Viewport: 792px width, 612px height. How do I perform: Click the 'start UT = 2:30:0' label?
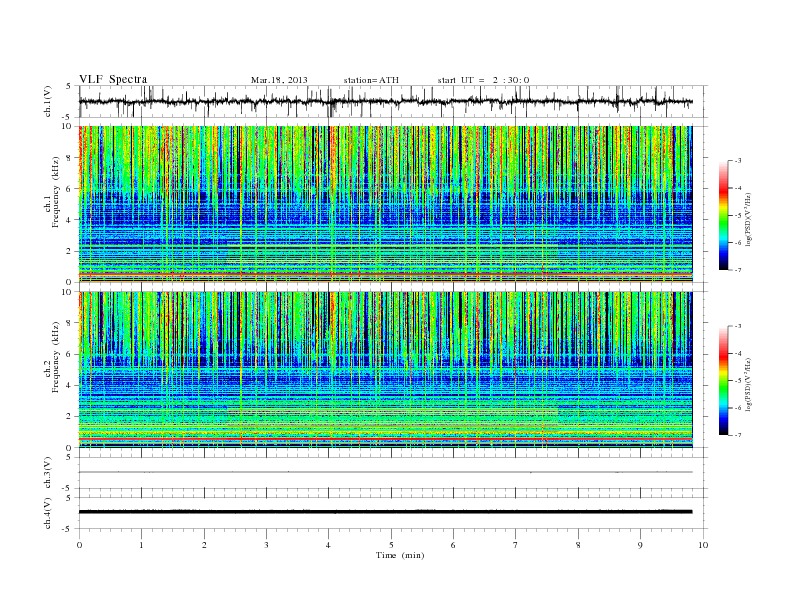pos(483,80)
